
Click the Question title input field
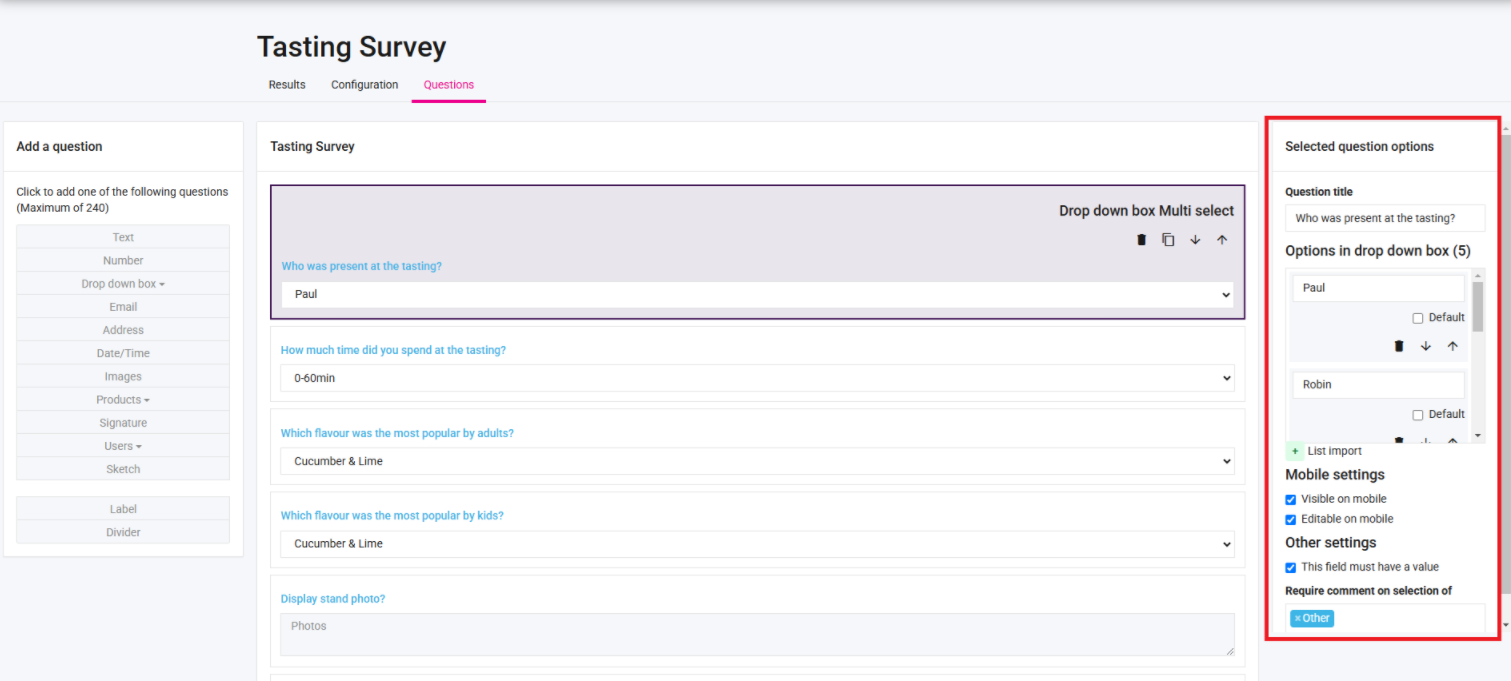point(1384,218)
